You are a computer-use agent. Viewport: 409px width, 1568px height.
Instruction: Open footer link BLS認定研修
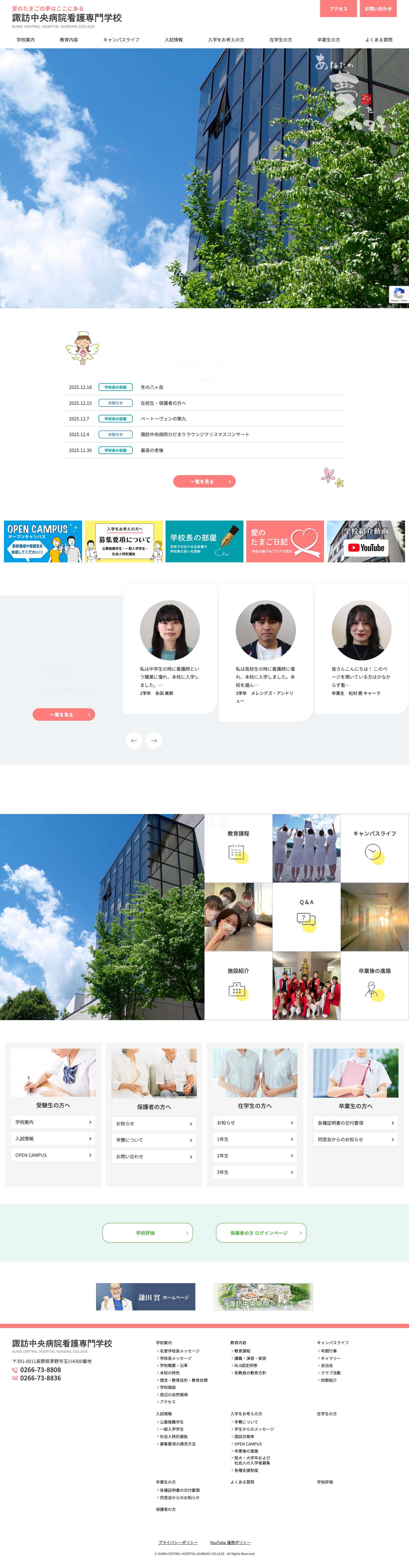point(245,1365)
